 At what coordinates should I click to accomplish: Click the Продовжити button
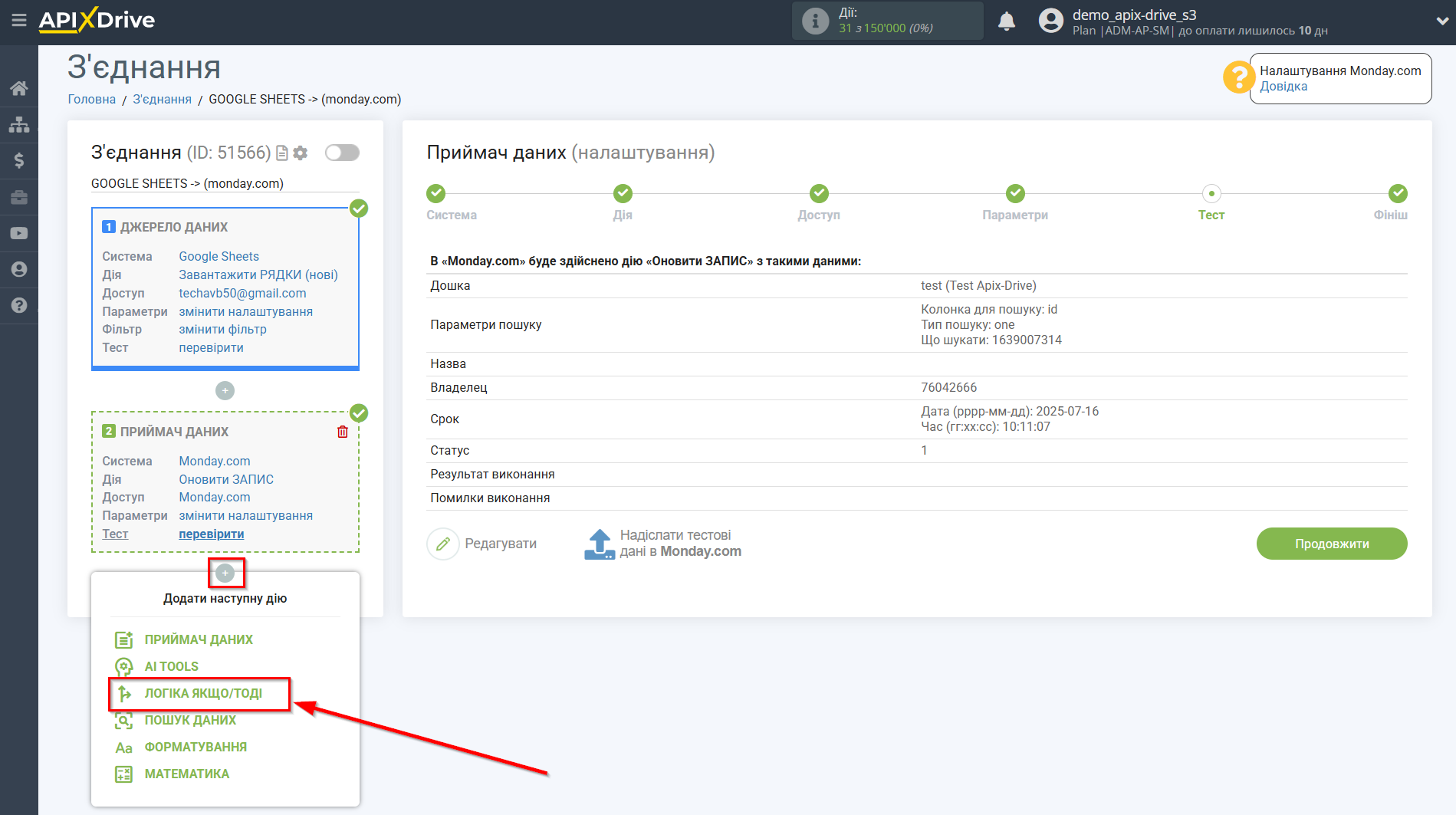[x=1332, y=544]
